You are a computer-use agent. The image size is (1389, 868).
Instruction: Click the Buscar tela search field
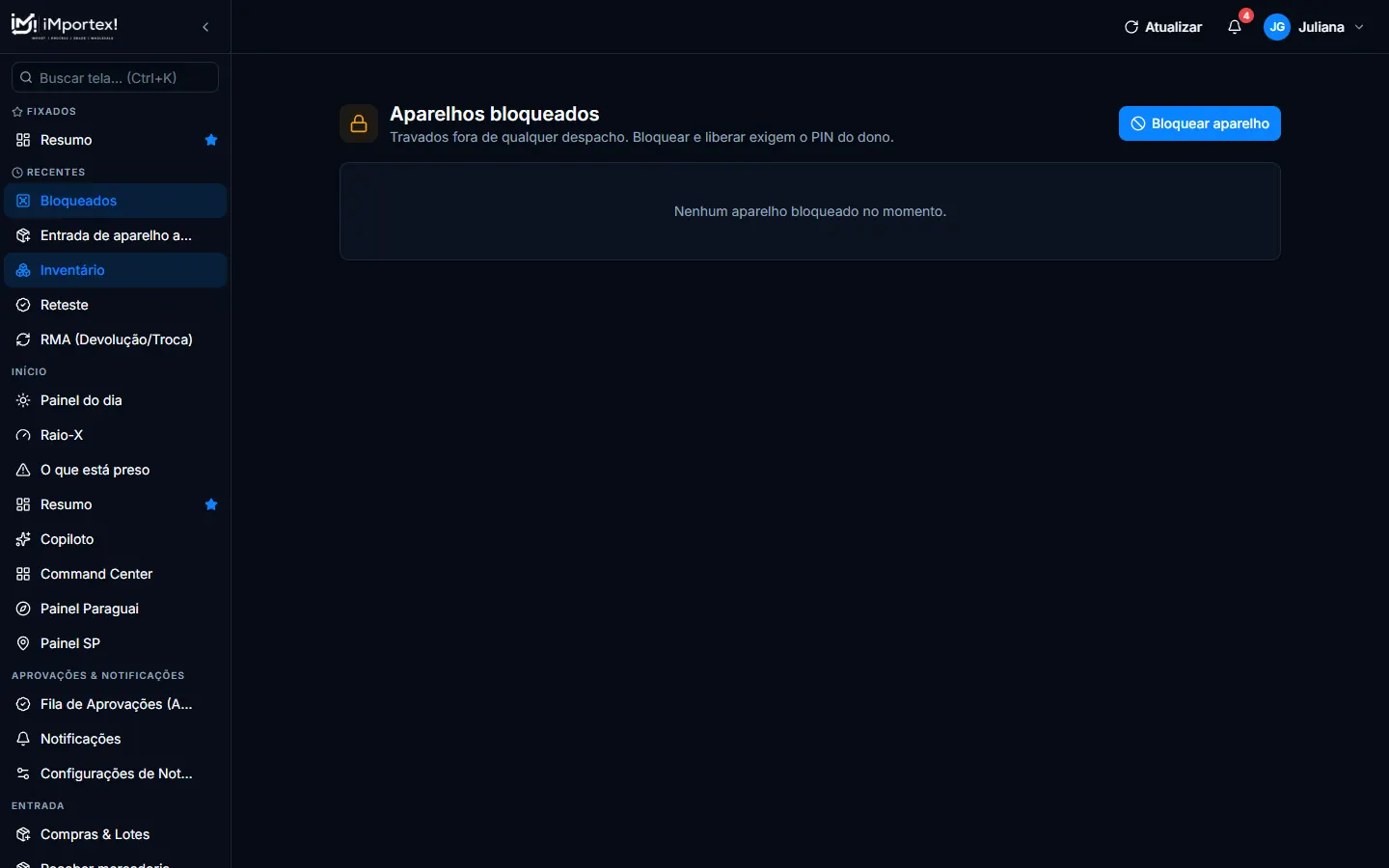click(x=115, y=77)
